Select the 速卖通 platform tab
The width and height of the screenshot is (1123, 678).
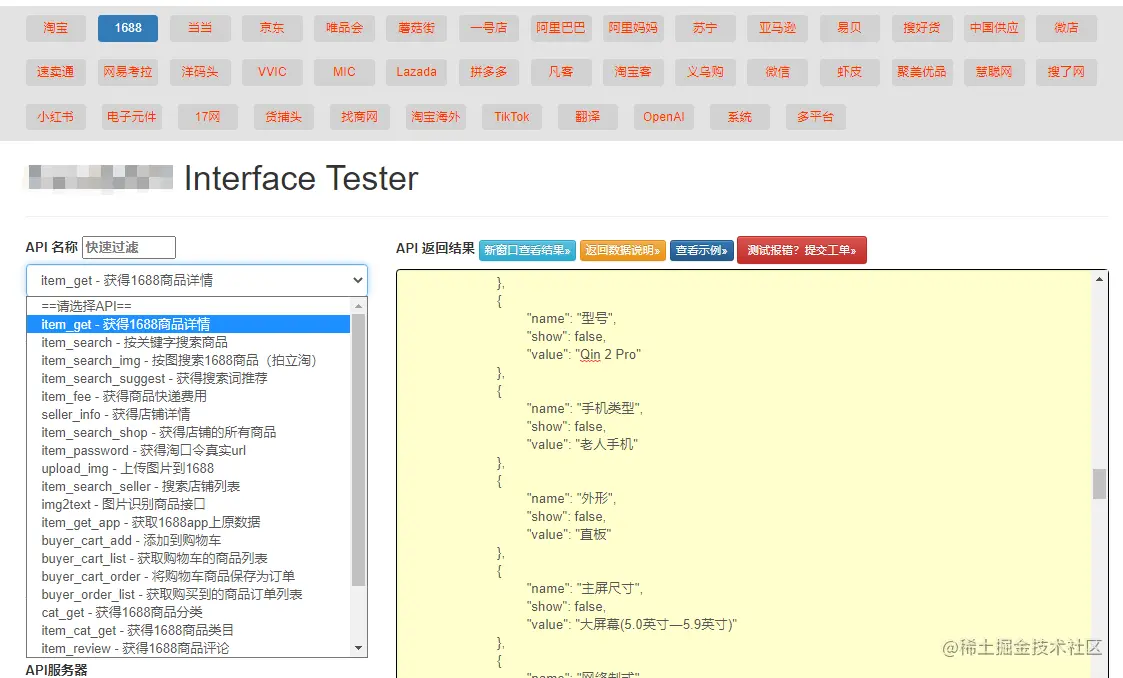[55, 72]
